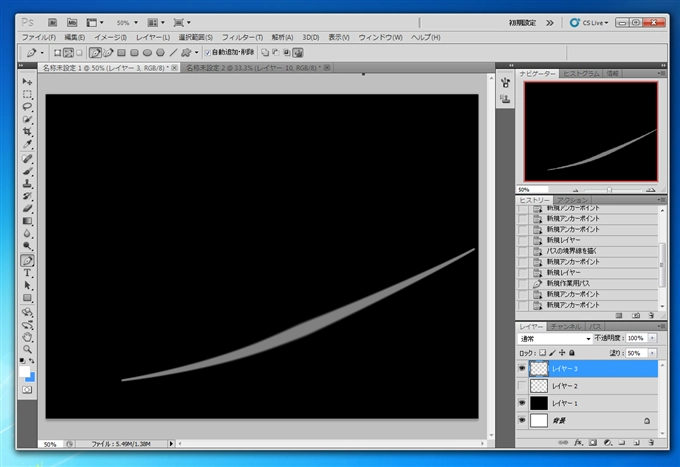Select the Path Selection tool
This screenshot has width=680, height=467.
(x=27, y=285)
